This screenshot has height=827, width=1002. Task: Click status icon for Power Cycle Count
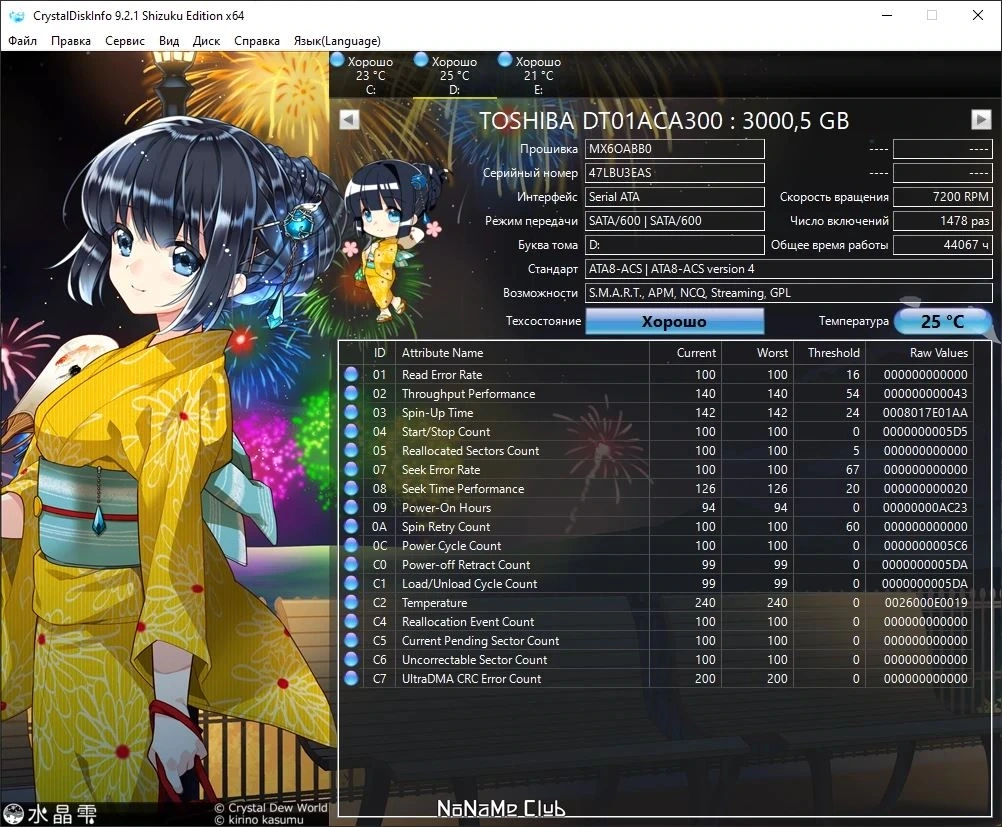[351, 545]
